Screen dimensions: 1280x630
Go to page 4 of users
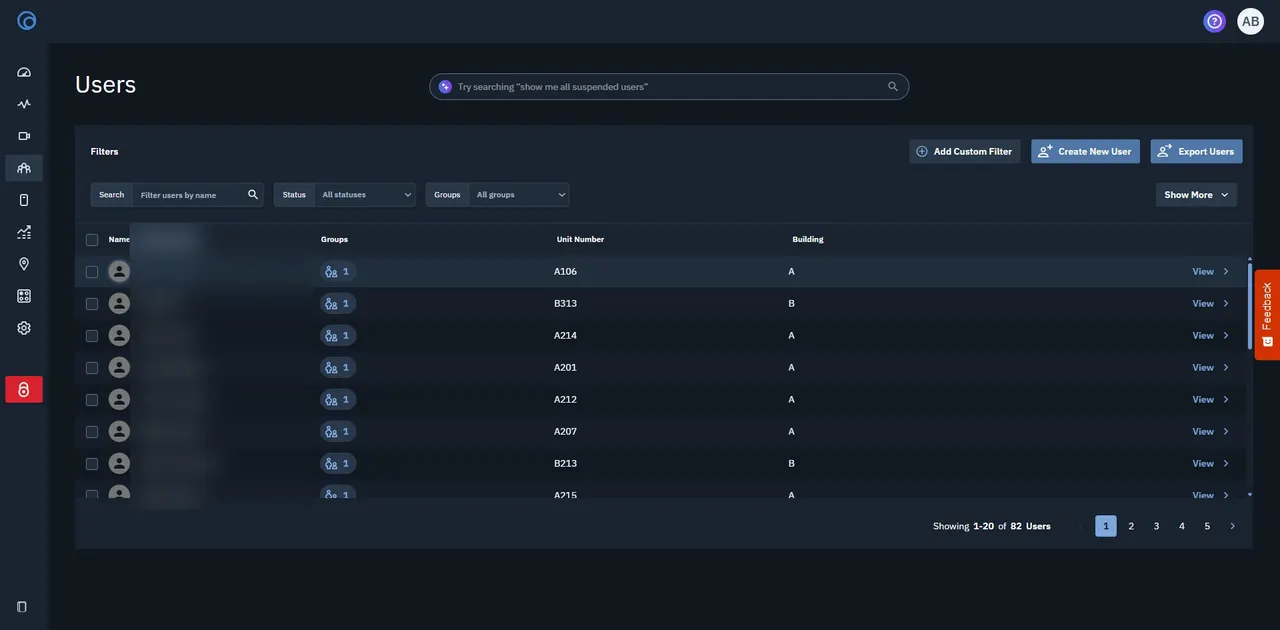click(1182, 526)
